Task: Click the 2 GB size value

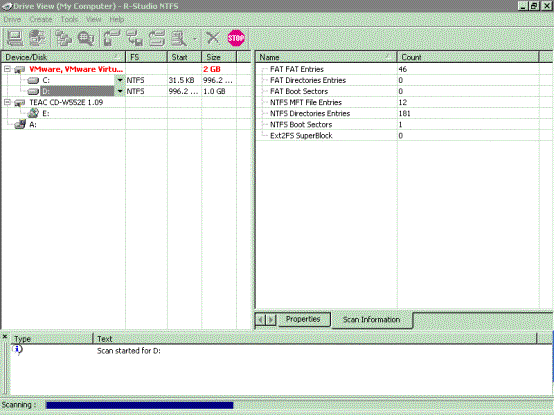Action: tap(212, 69)
